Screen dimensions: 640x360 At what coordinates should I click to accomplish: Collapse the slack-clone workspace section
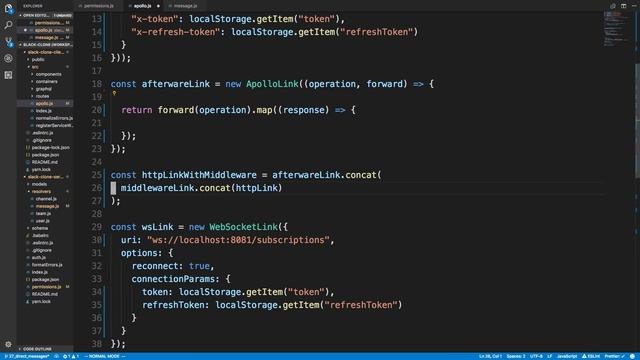(x=45, y=44)
